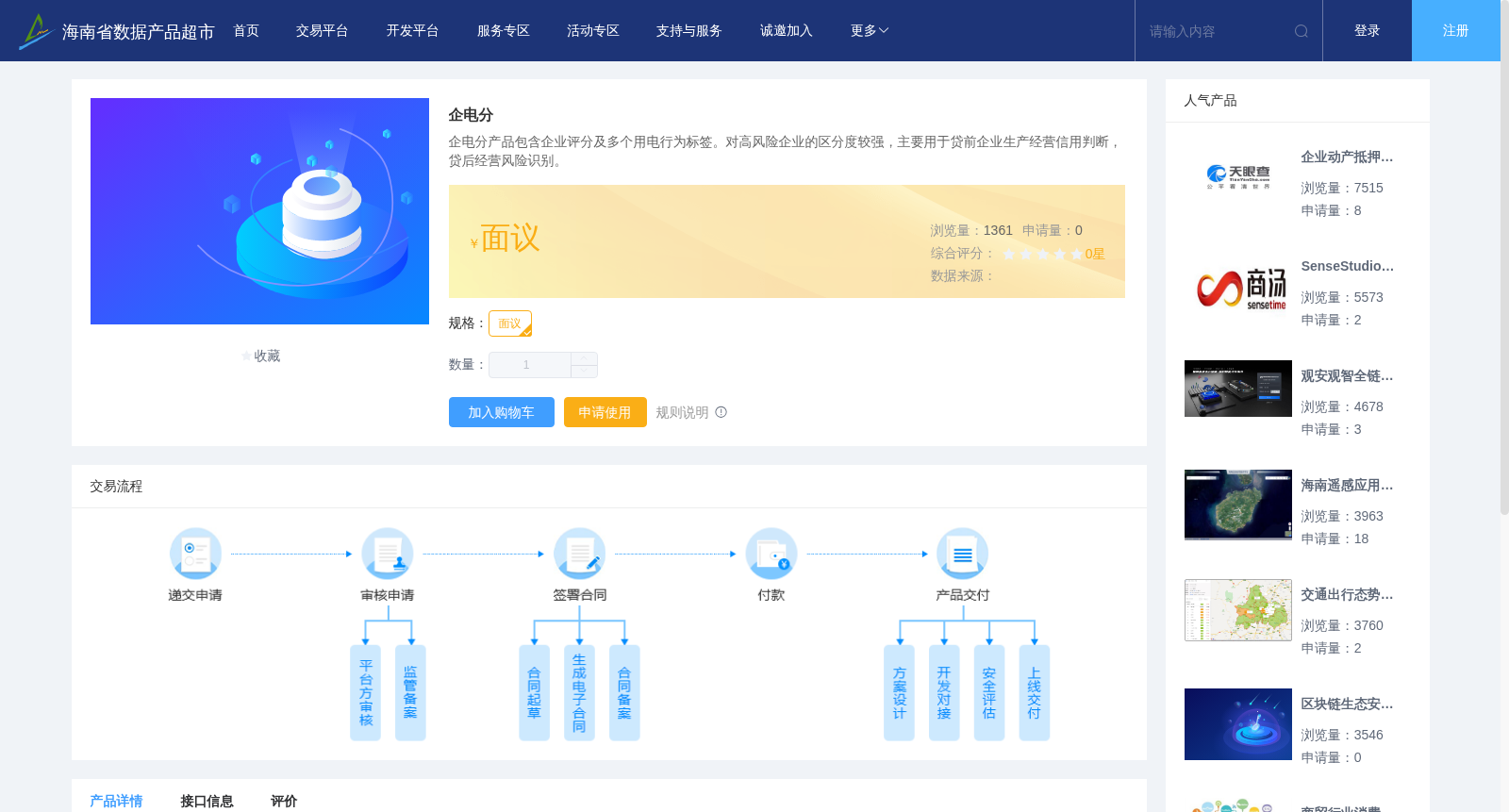Click the 安全评估 sub-step box
Image resolution: width=1509 pixels, height=812 pixels.
pyautogui.click(x=989, y=693)
